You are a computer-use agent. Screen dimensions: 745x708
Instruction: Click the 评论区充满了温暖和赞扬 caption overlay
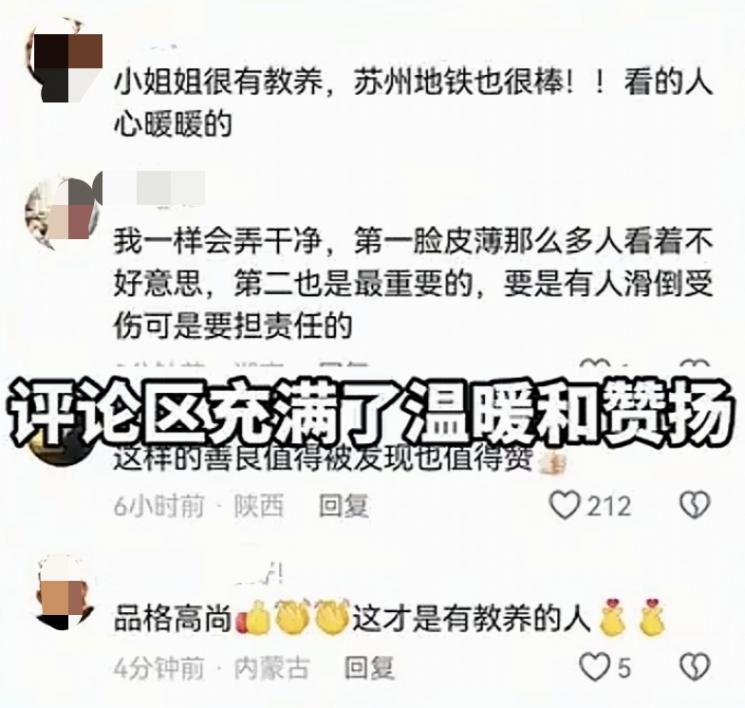pyautogui.click(x=372, y=412)
